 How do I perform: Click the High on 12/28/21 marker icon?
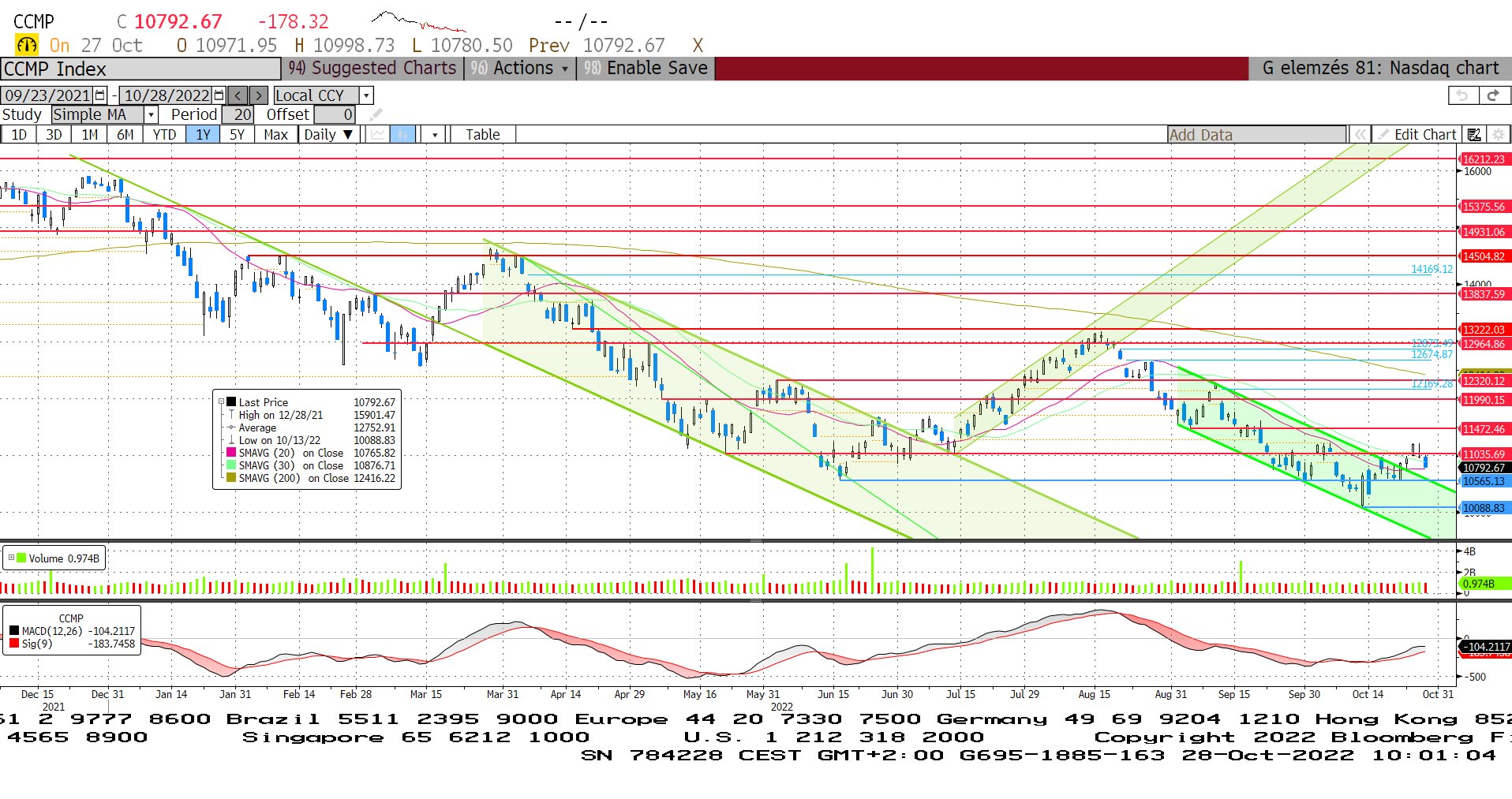(x=231, y=415)
